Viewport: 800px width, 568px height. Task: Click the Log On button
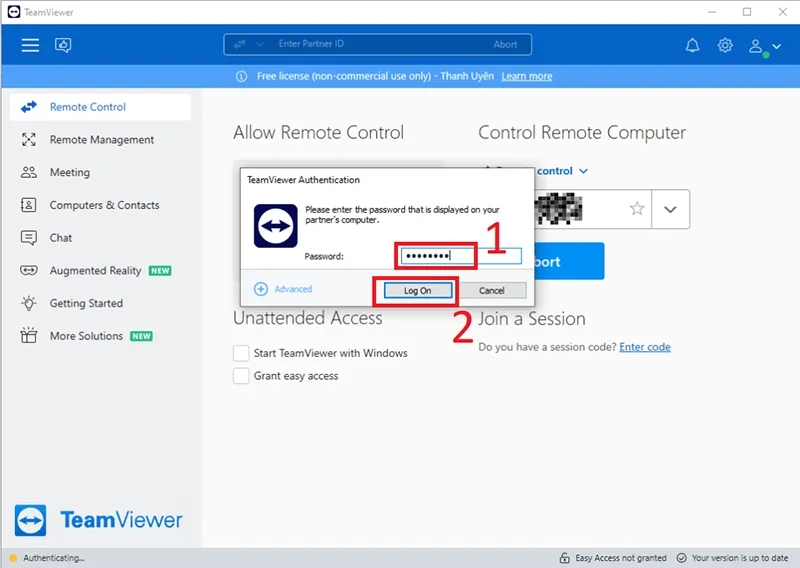[x=418, y=290]
